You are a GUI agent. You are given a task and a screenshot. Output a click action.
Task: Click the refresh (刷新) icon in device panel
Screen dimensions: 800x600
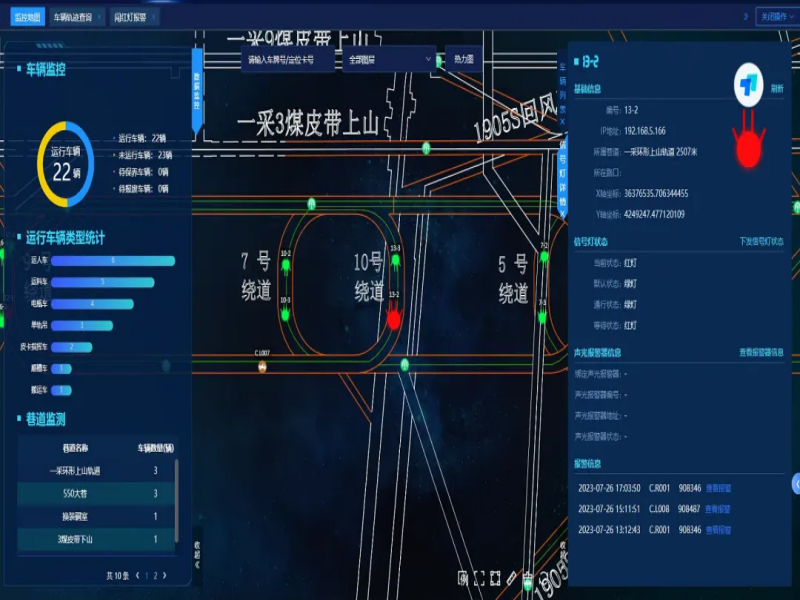[776, 88]
